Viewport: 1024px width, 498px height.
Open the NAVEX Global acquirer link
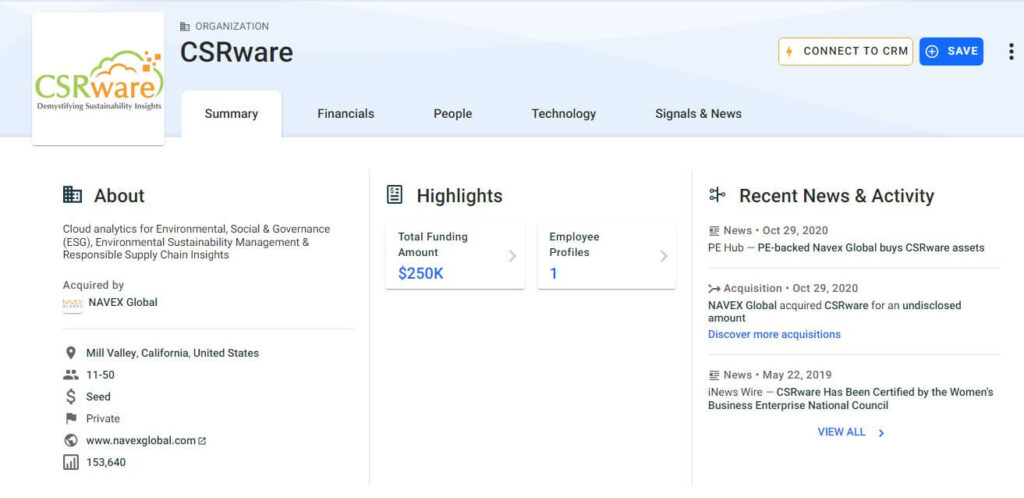[x=123, y=302]
